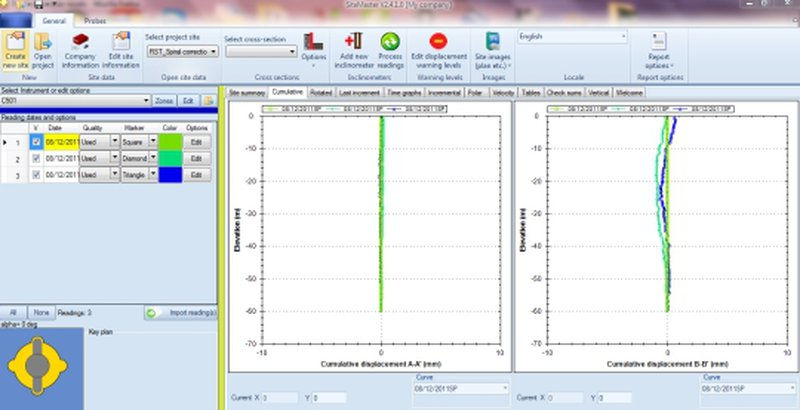The height and width of the screenshot is (410, 800).
Task: Open the Rotated tab
Action: pos(321,93)
